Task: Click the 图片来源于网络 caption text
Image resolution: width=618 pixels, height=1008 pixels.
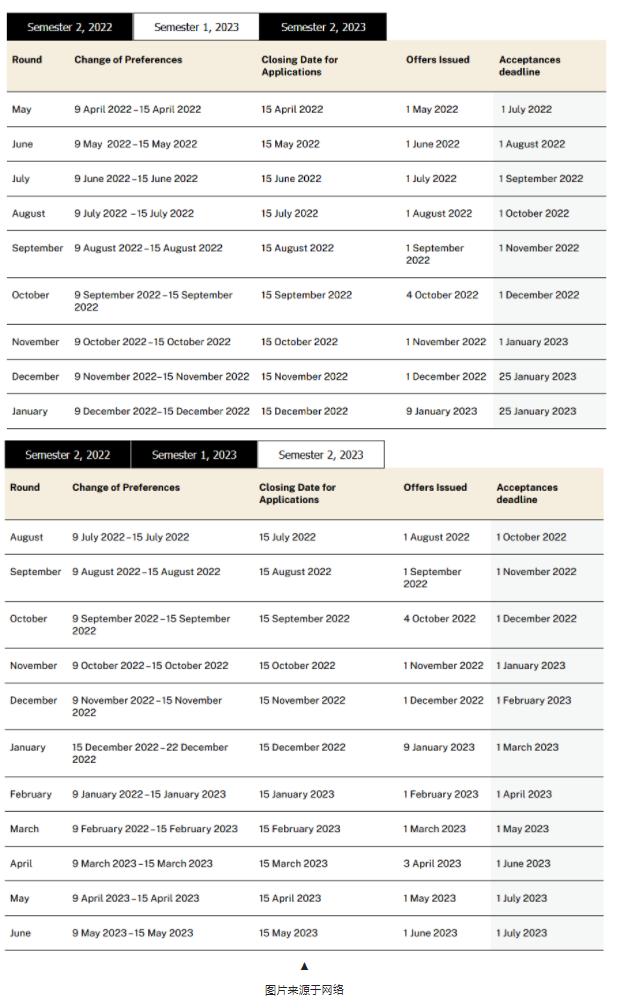Action: [304, 990]
